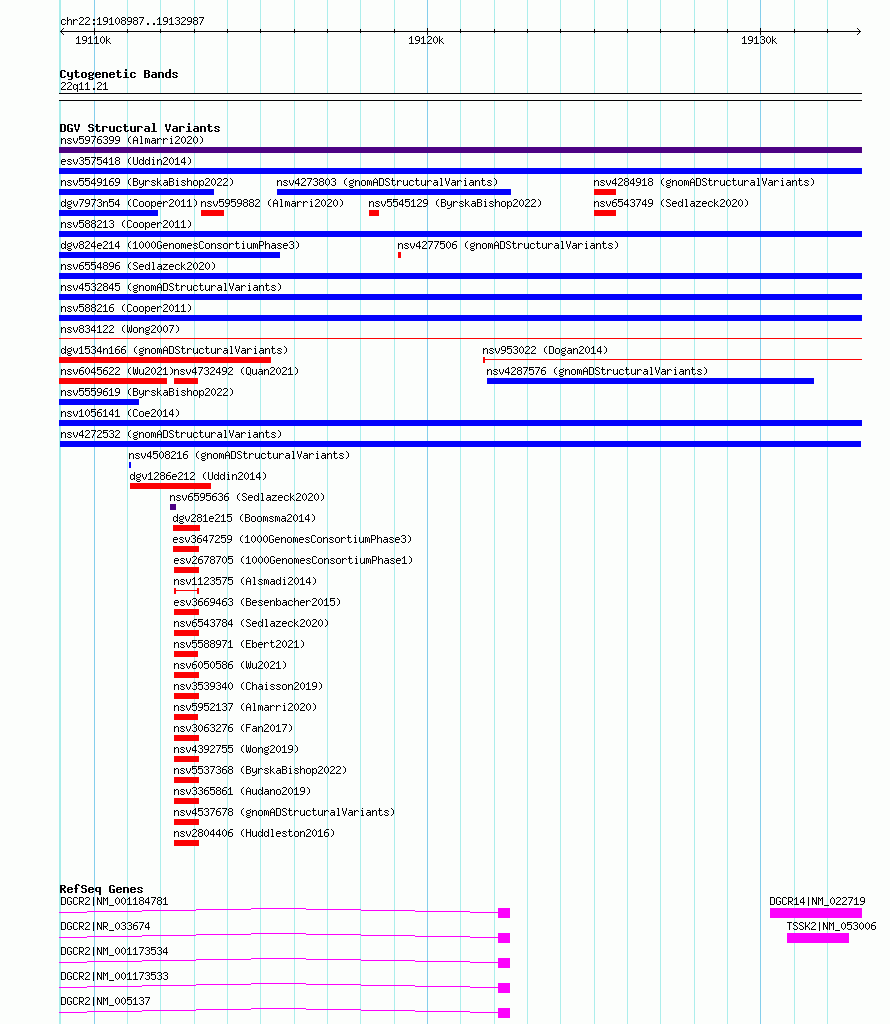
Task: Select the purple nsv5976399 variant bar
Action: click(460, 150)
